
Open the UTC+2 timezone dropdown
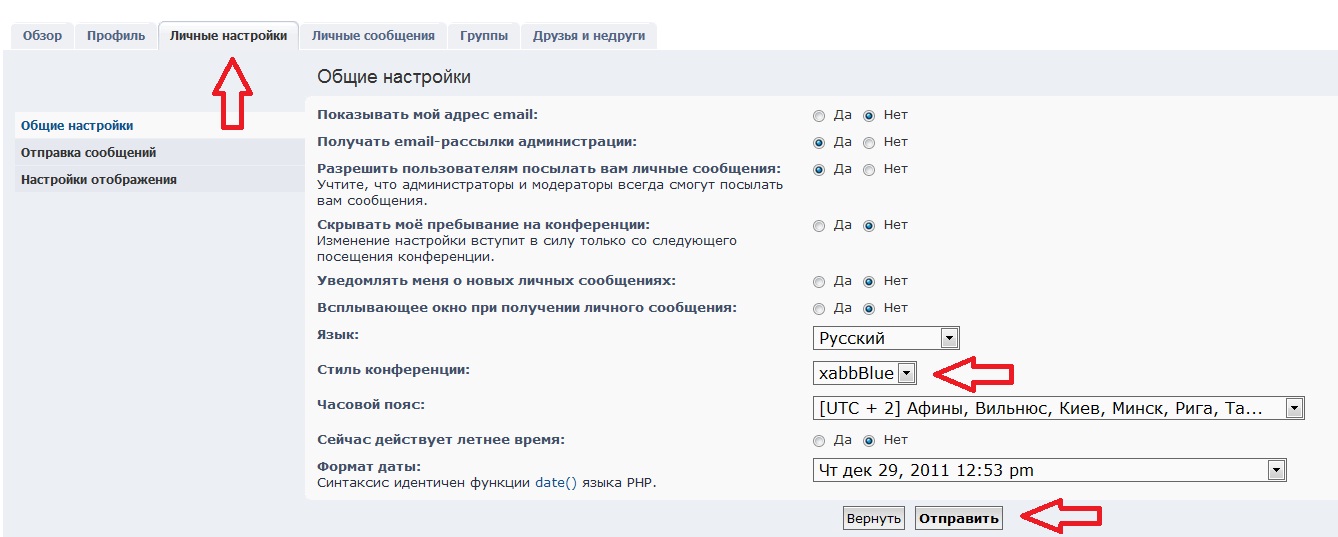click(1058, 408)
